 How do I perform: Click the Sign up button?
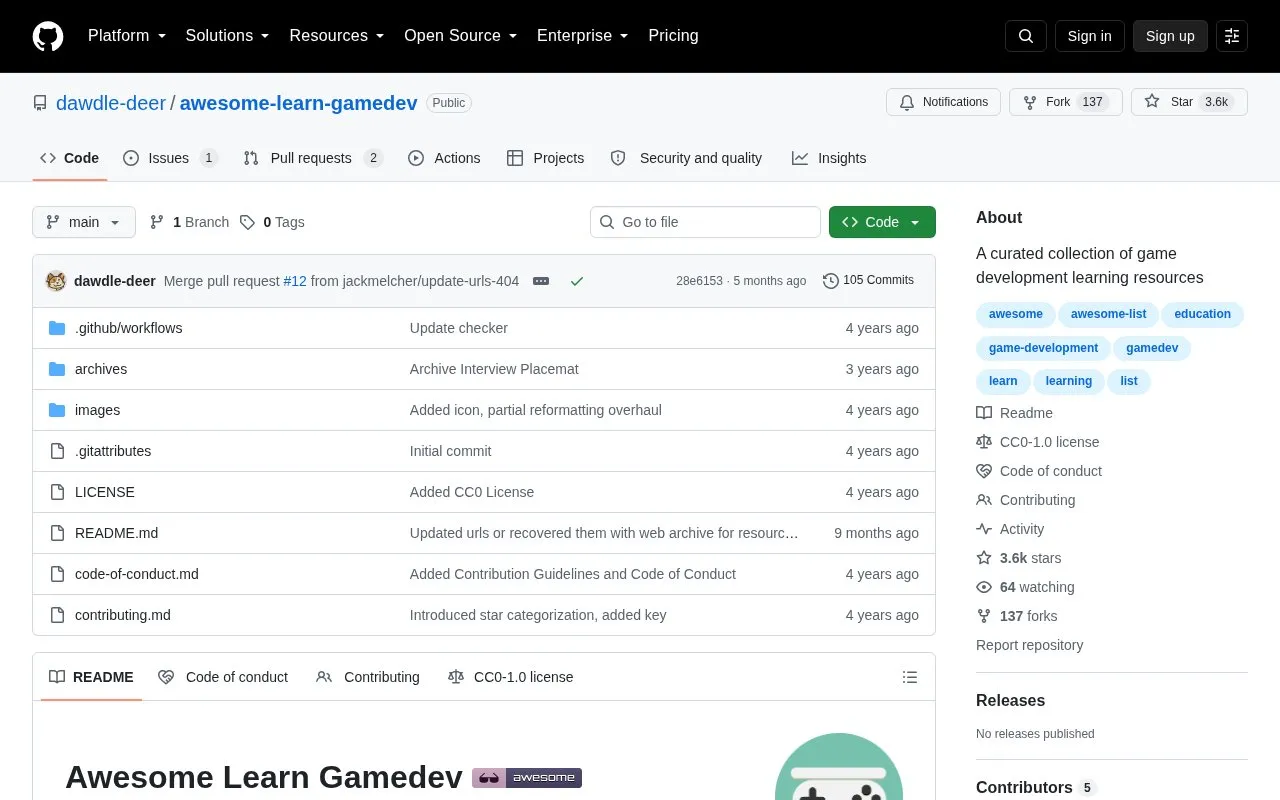click(x=1170, y=36)
